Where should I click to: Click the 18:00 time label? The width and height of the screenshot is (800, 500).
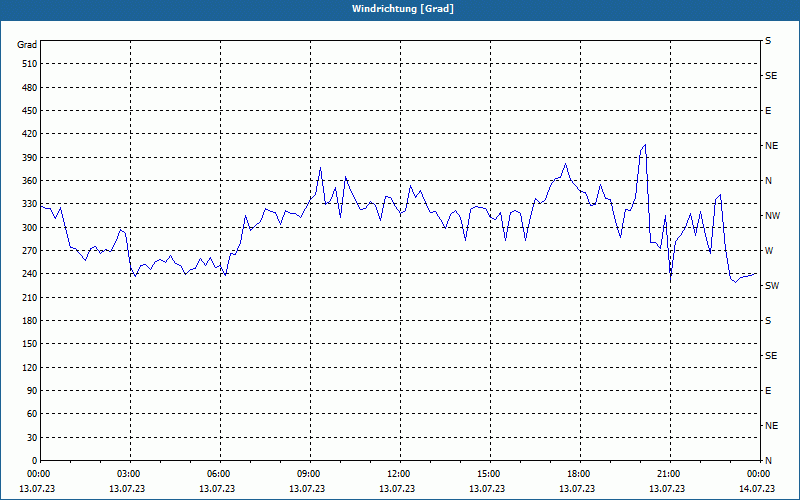tap(579, 473)
